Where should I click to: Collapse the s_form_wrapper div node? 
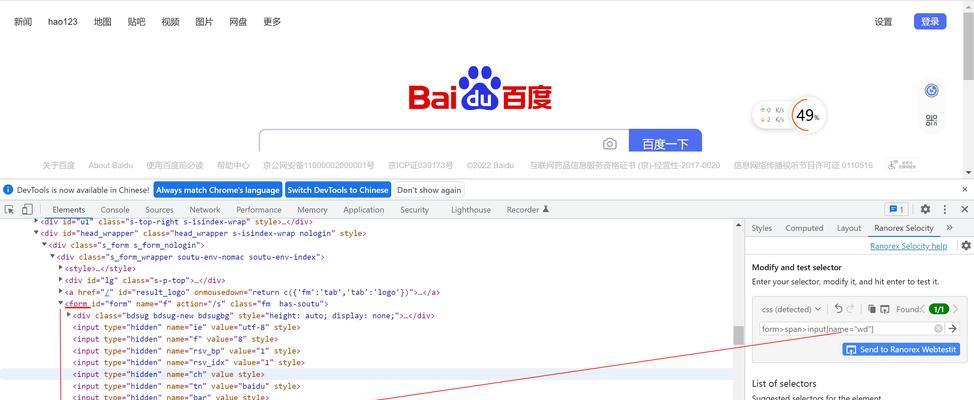[x=52, y=257]
